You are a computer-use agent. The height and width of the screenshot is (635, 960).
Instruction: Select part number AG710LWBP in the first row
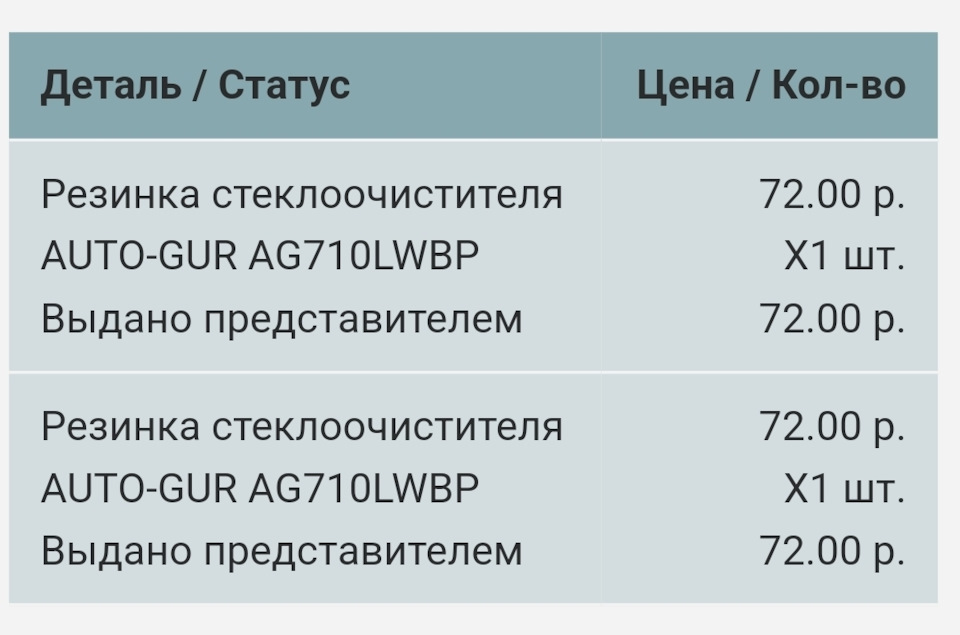[363, 257]
